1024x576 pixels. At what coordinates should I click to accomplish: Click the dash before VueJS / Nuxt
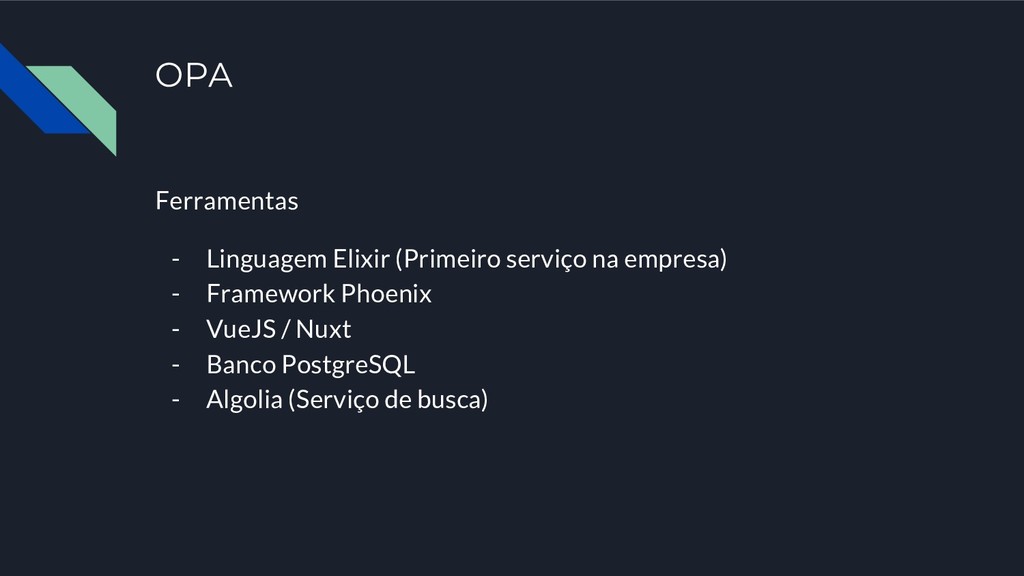176,330
